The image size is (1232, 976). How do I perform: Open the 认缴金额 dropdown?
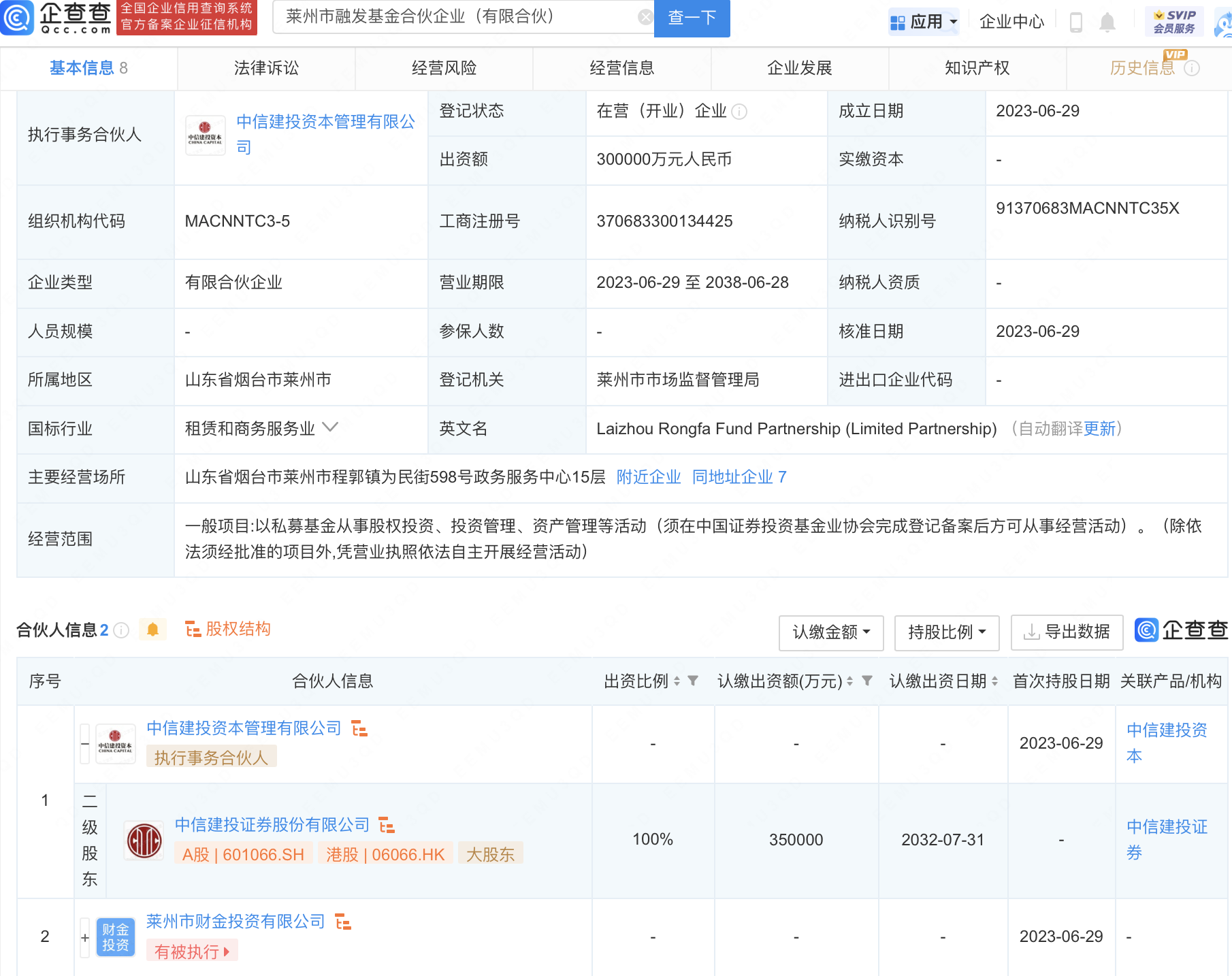[x=831, y=632]
